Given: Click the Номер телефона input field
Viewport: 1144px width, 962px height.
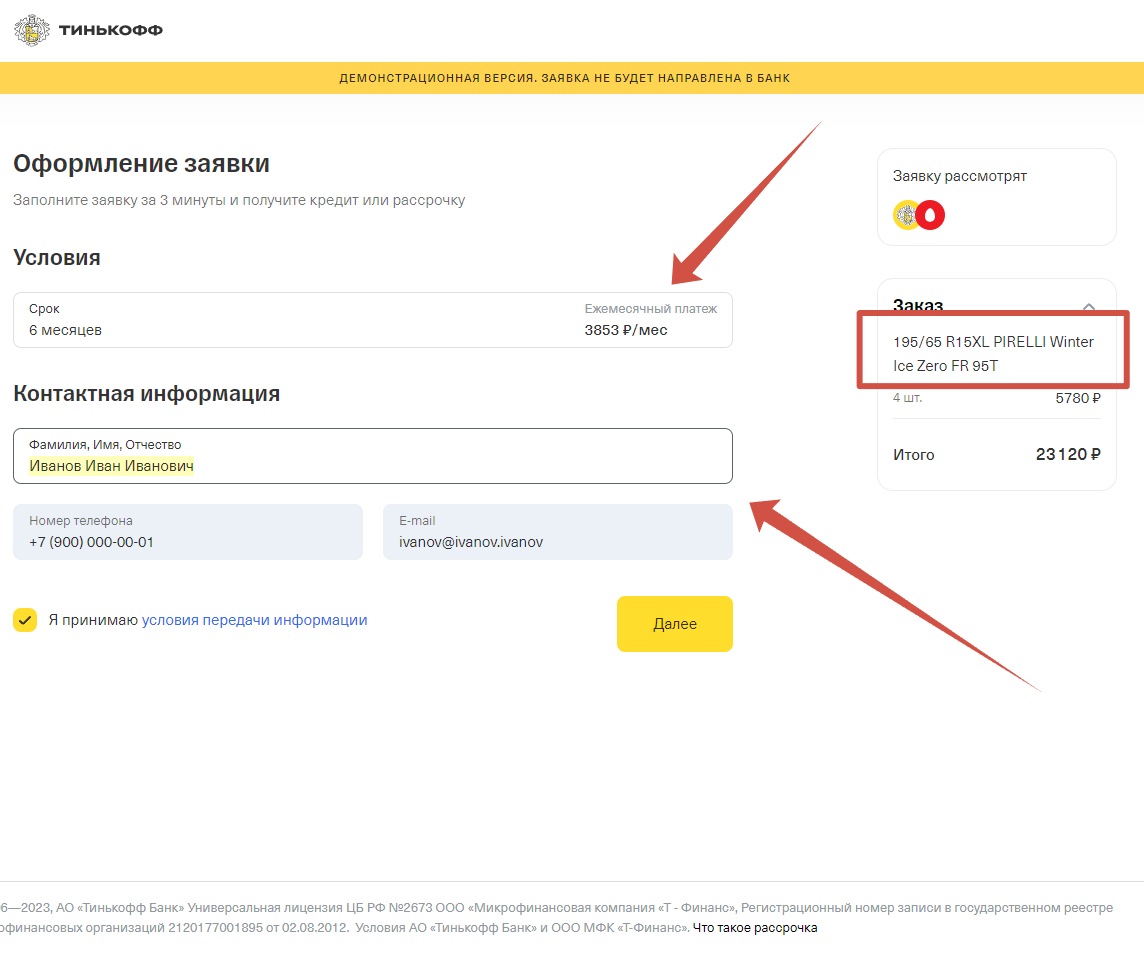Looking at the screenshot, I should tap(187, 533).
